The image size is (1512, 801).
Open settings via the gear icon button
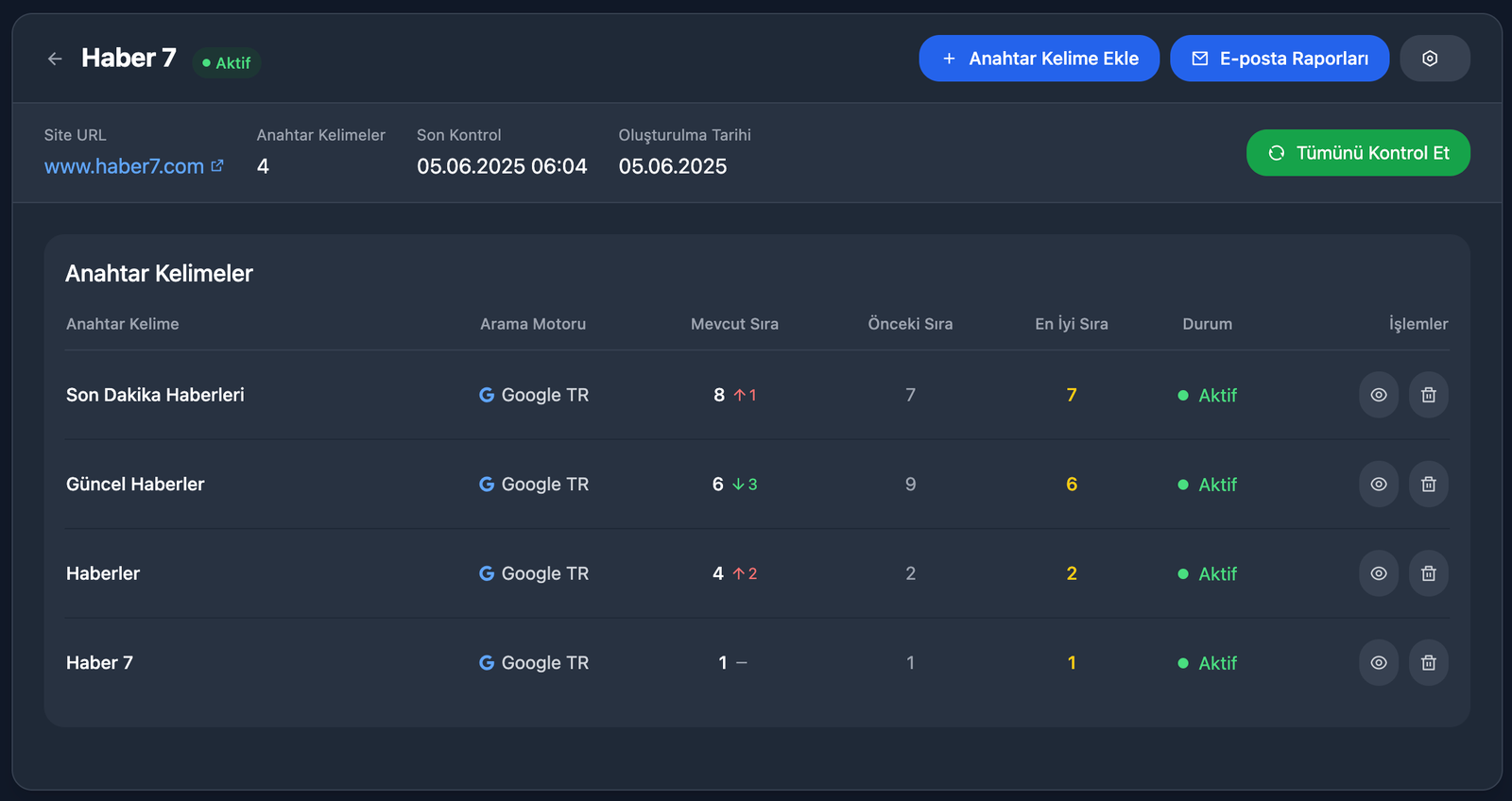(1435, 59)
